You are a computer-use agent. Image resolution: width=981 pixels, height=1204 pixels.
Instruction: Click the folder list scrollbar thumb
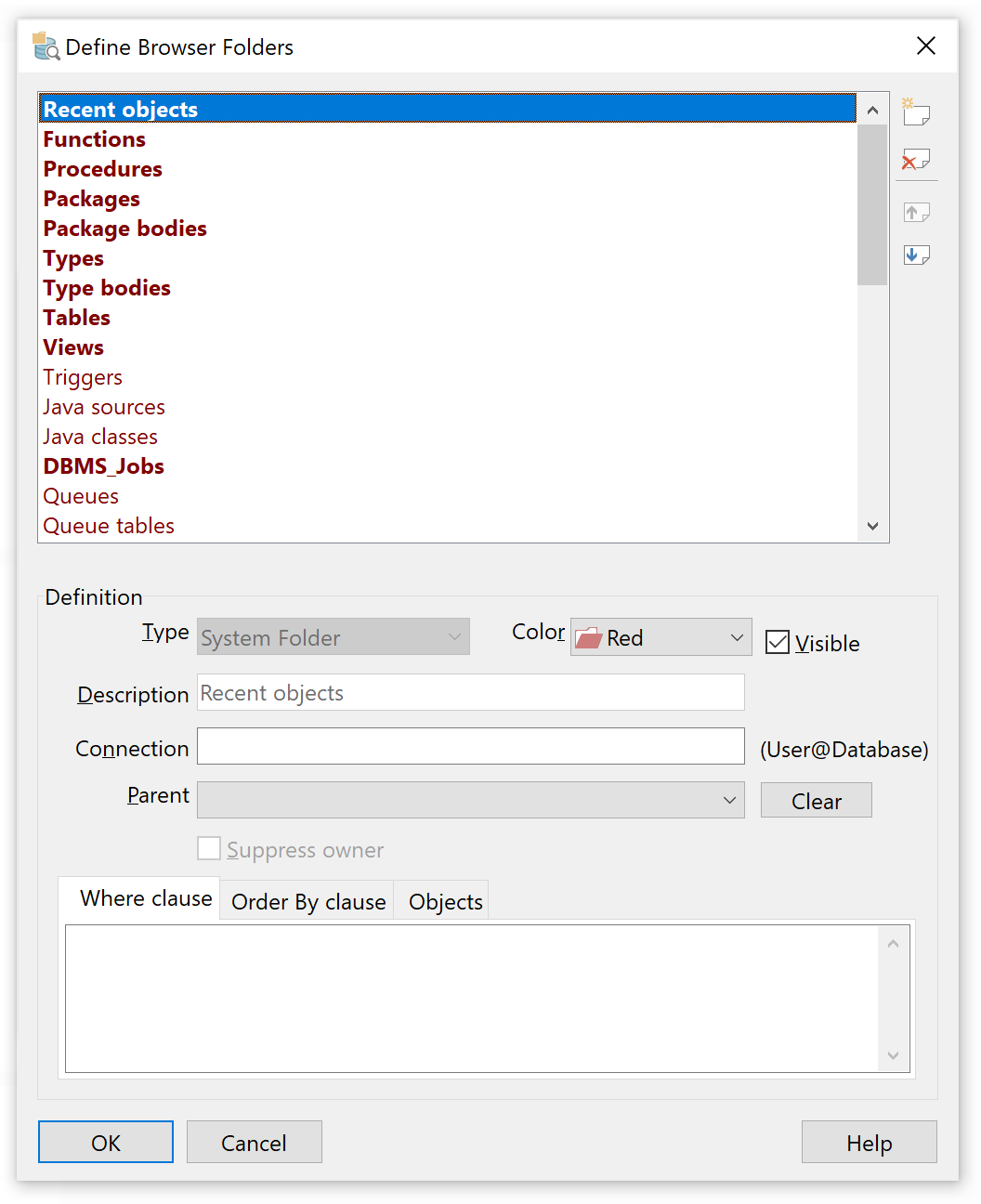pos(872,204)
